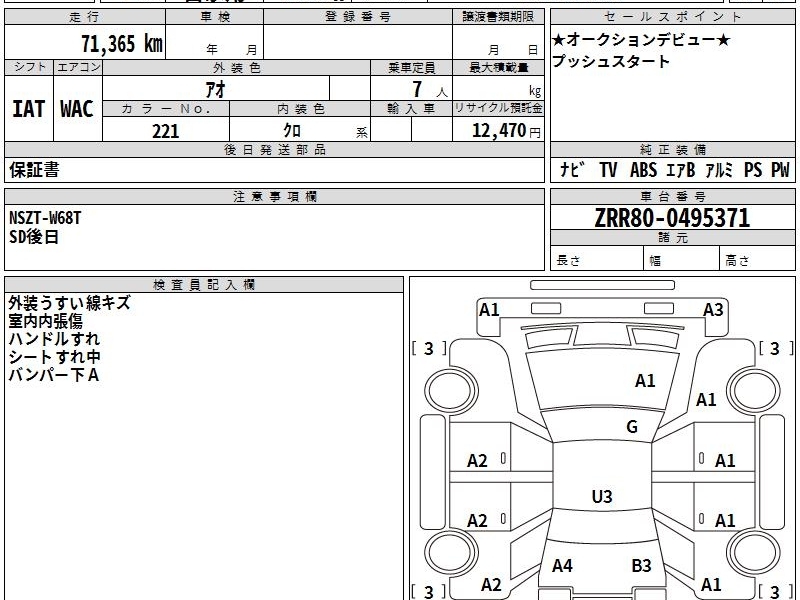Image resolution: width=800 pixels, height=600 pixels.
Task: Select the シフト label
Action: (29, 67)
